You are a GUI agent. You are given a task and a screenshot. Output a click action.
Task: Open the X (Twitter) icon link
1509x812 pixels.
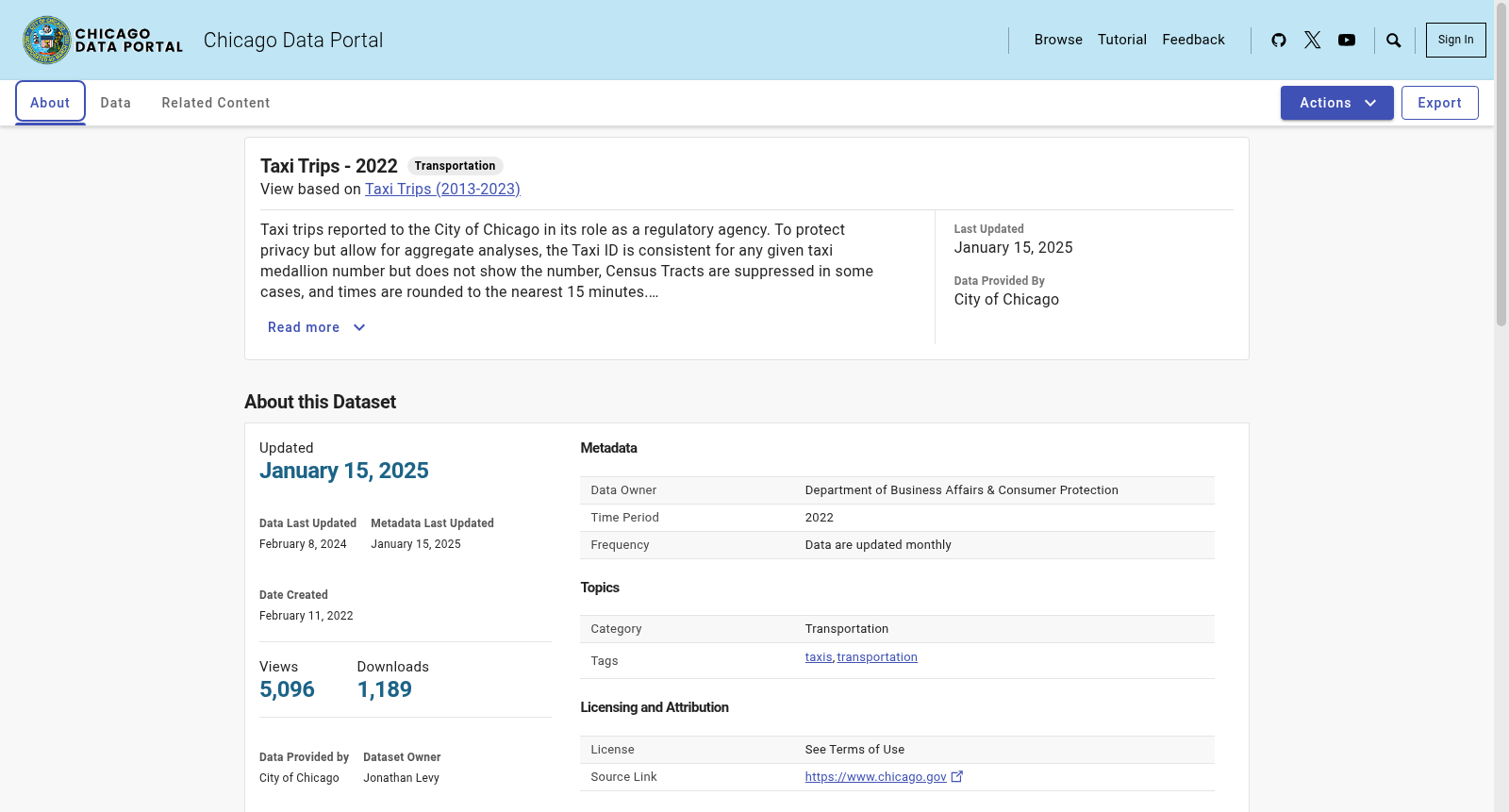pos(1313,40)
